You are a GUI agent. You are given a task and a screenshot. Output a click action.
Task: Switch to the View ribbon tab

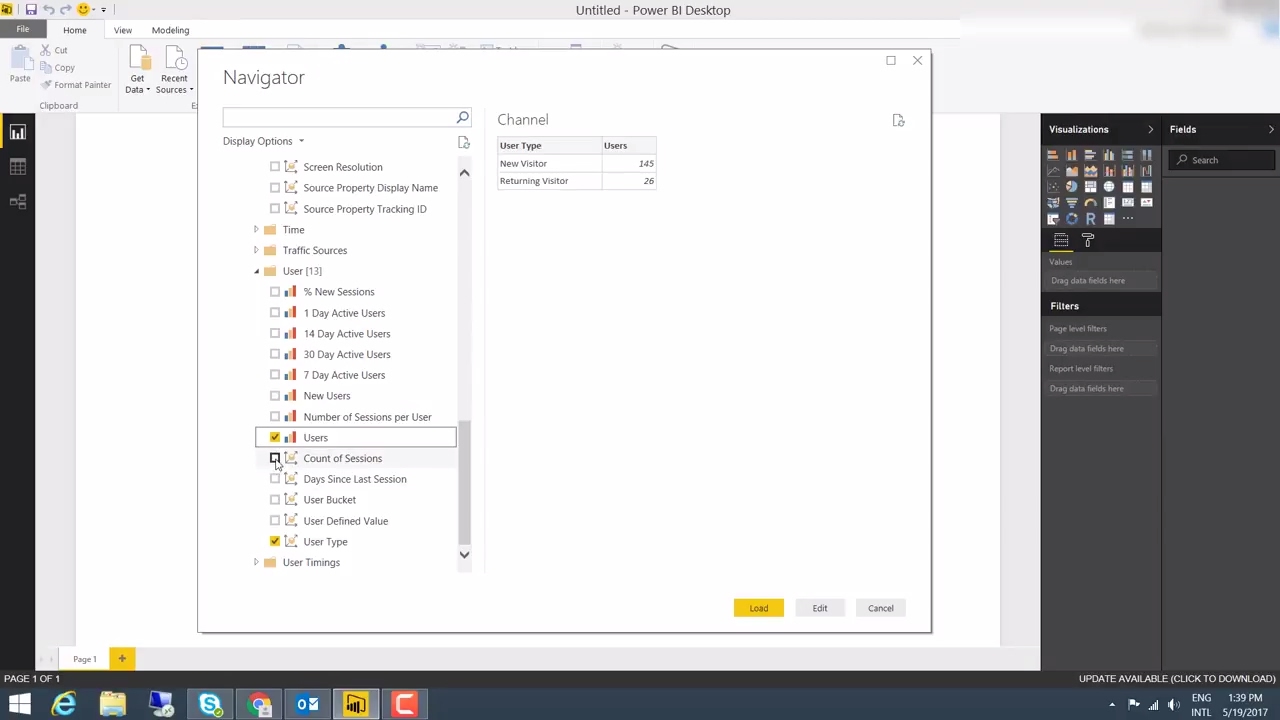[x=123, y=30]
